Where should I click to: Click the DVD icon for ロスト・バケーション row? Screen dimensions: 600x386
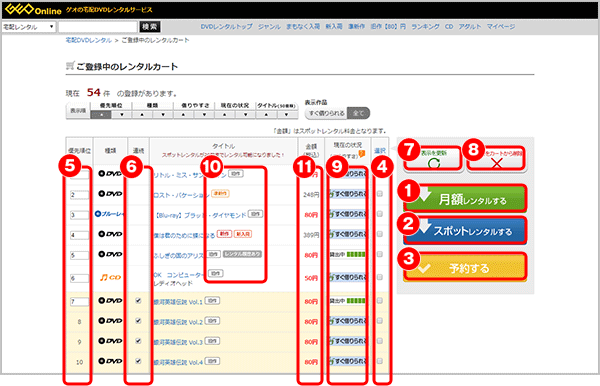[110, 194]
